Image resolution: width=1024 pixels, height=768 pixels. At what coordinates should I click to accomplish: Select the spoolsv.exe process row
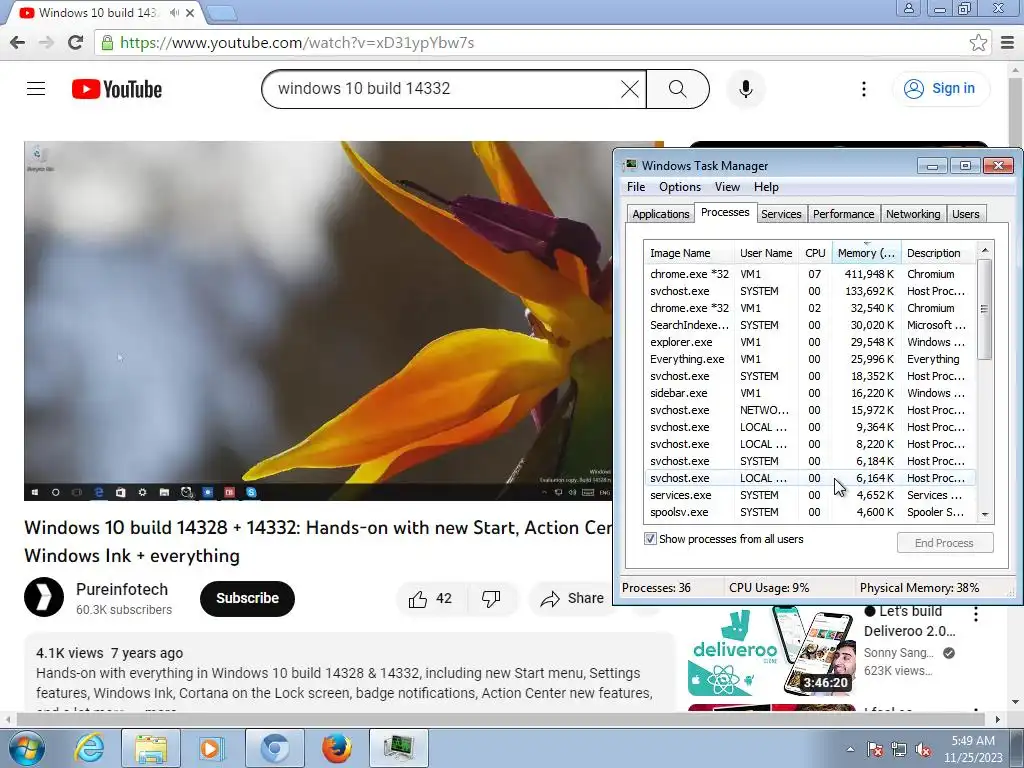[x=810, y=512]
